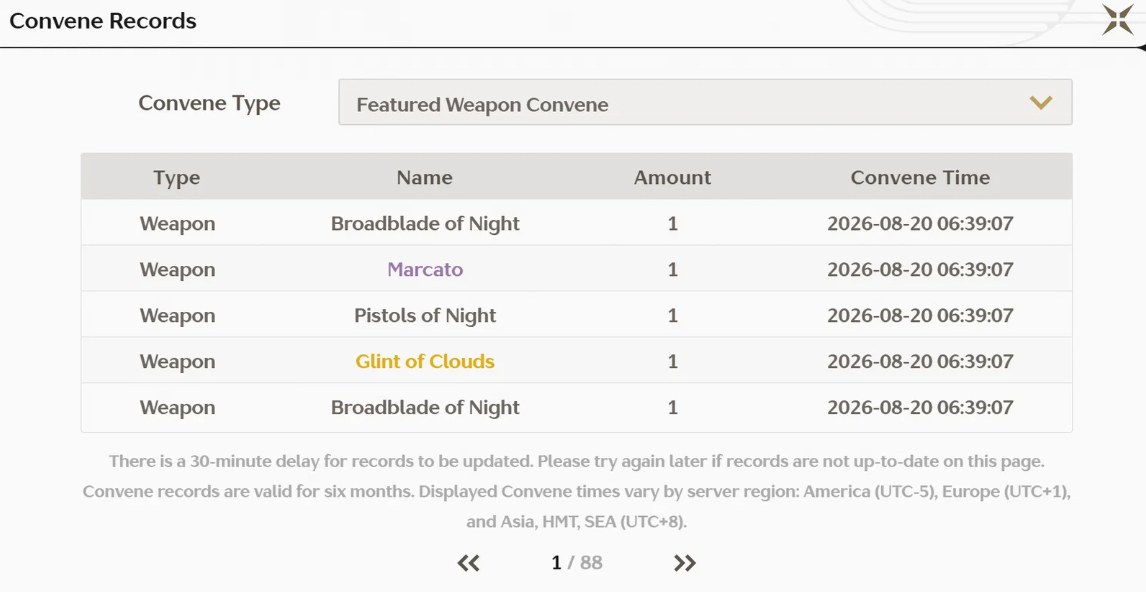Select the Name column header
The width and height of the screenshot is (1146, 592).
coord(425,178)
